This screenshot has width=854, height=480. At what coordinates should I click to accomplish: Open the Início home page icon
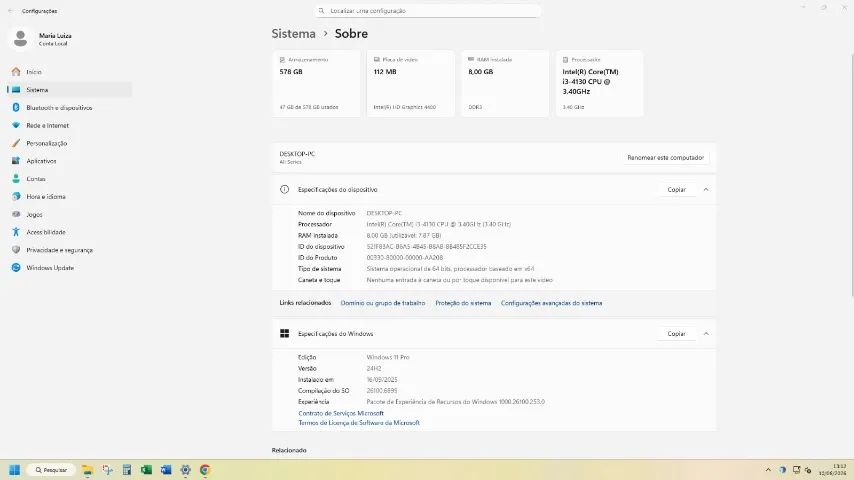[x=16, y=71]
